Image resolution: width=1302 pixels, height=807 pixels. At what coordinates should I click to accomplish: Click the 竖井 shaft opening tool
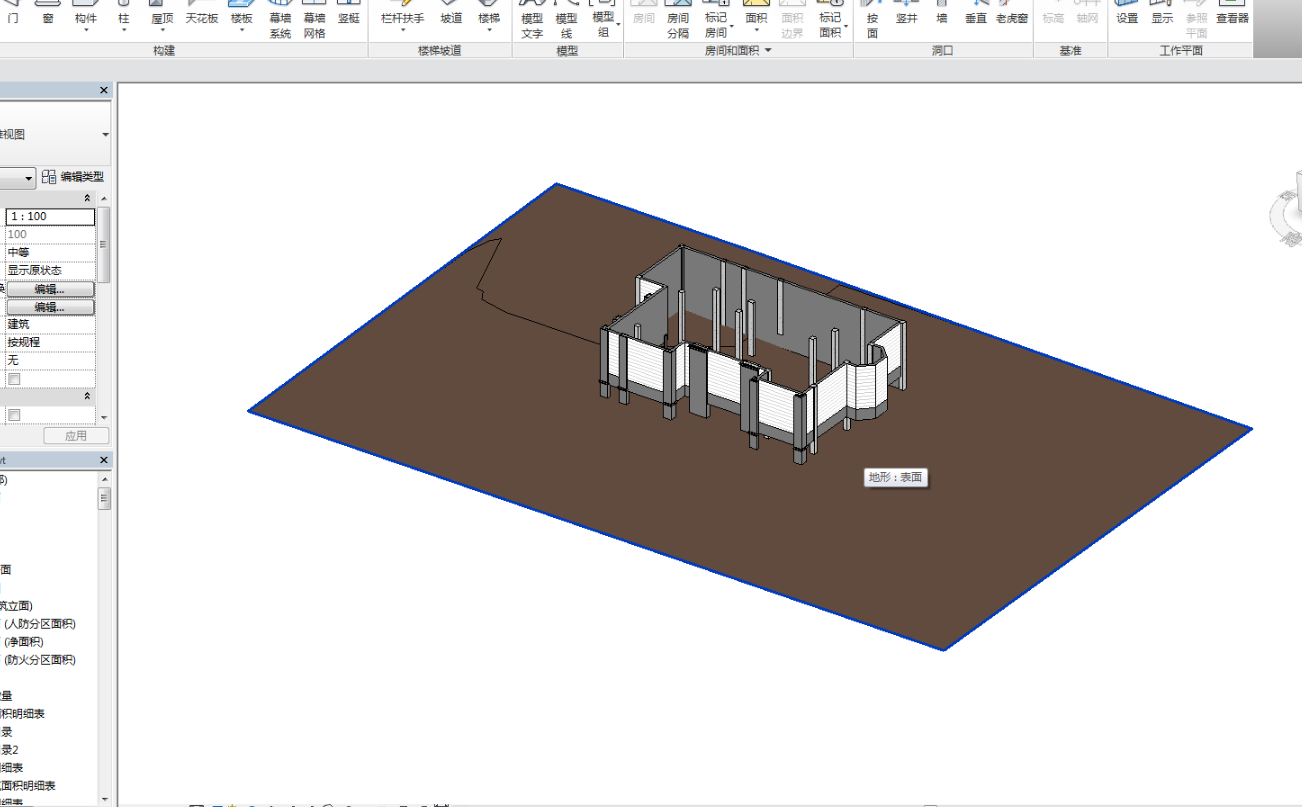click(x=906, y=18)
